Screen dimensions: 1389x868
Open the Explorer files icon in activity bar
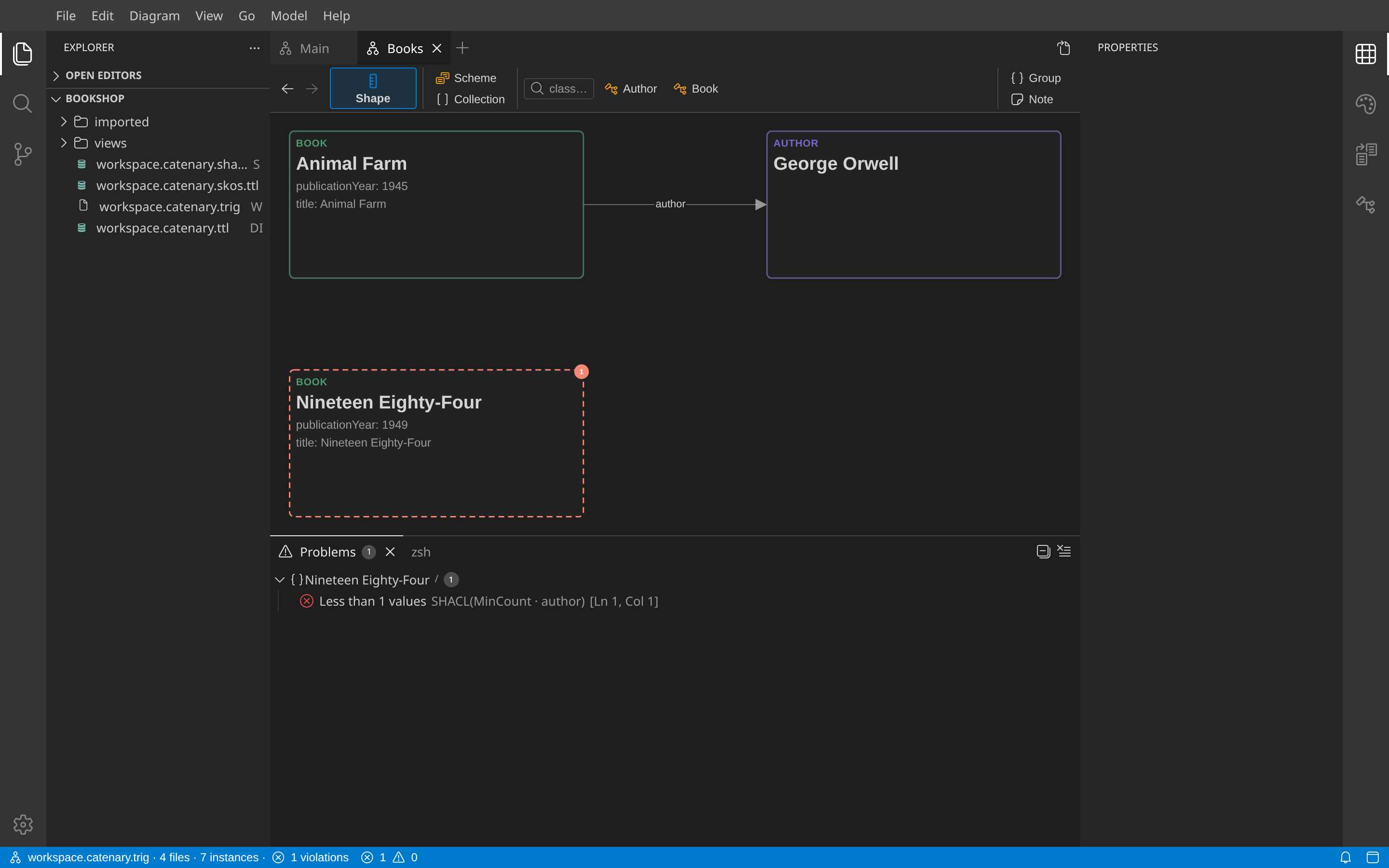point(22,54)
